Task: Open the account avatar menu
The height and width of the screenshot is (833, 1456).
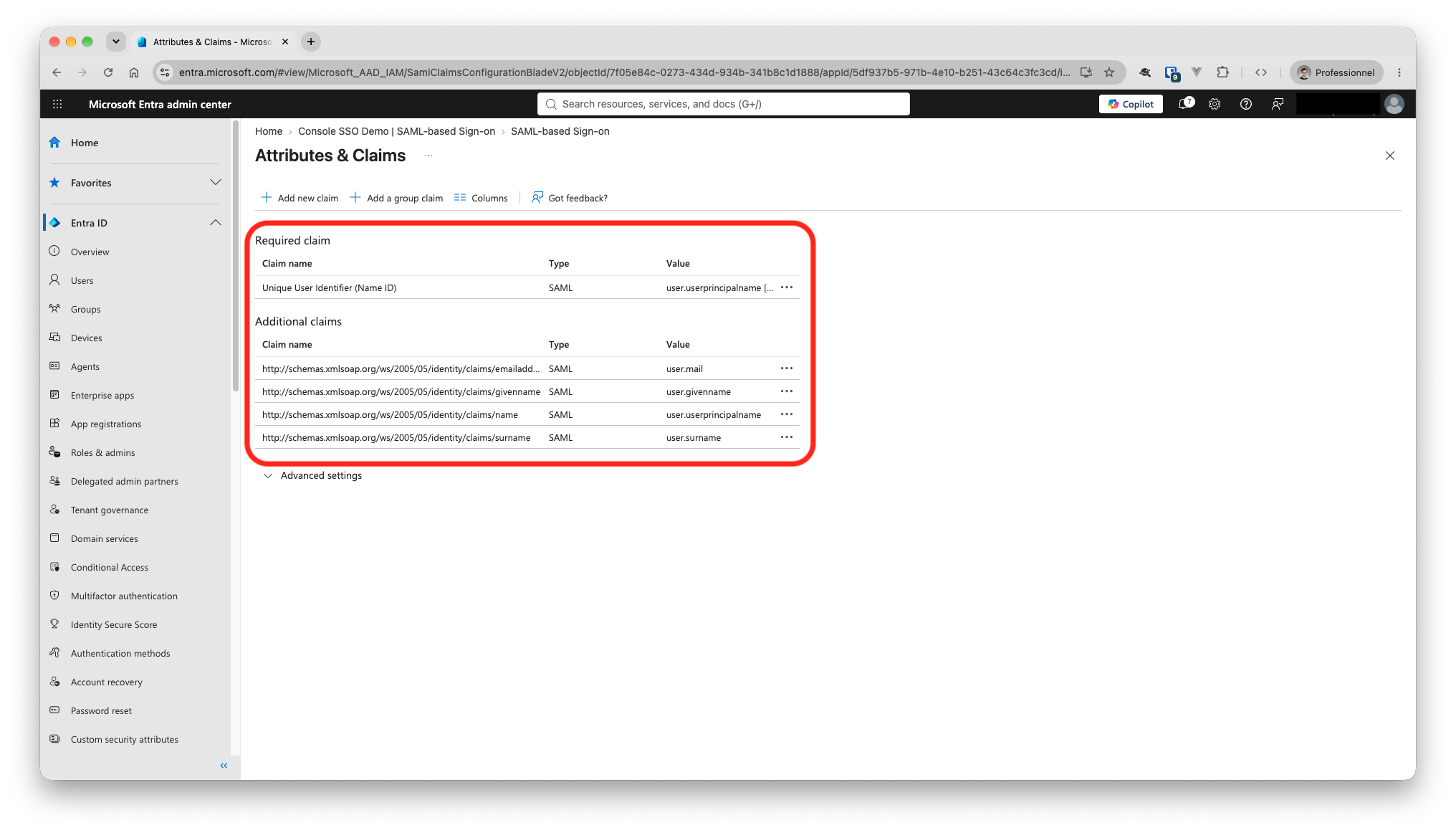Action: click(1394, 104)
